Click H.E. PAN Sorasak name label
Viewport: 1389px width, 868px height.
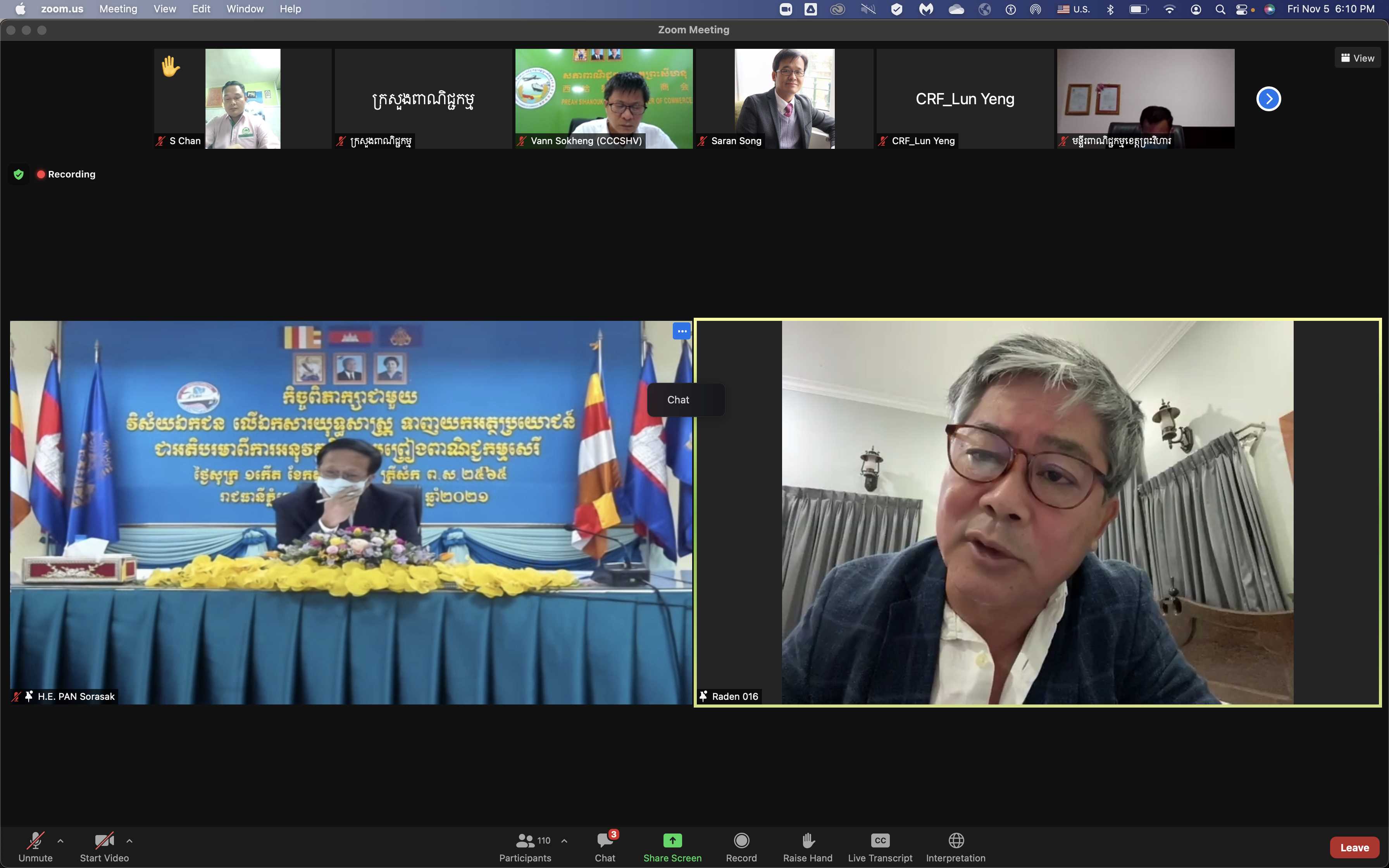click(76, 696)
